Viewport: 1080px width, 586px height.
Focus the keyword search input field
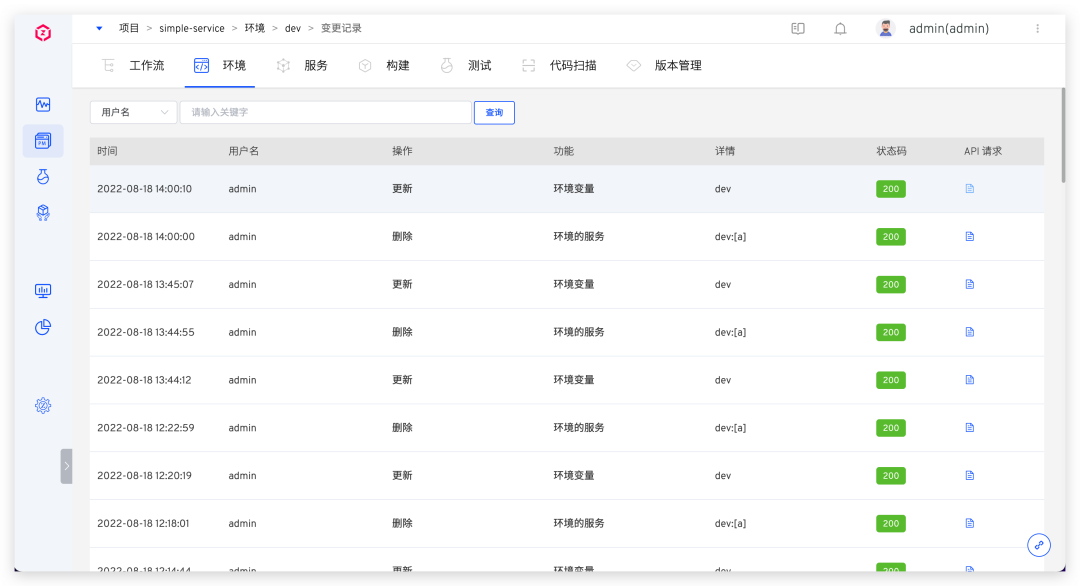tap(326, 112)
